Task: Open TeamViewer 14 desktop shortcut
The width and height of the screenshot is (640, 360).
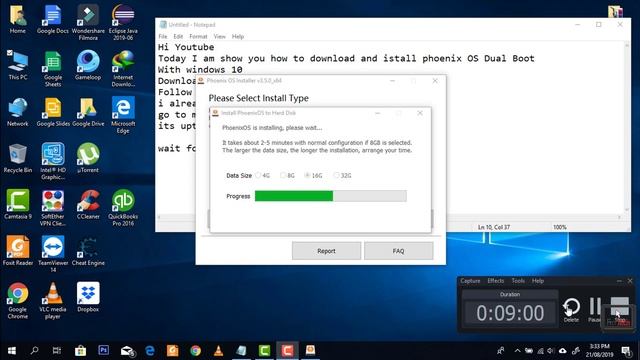Action: click(x=53, y=255)
